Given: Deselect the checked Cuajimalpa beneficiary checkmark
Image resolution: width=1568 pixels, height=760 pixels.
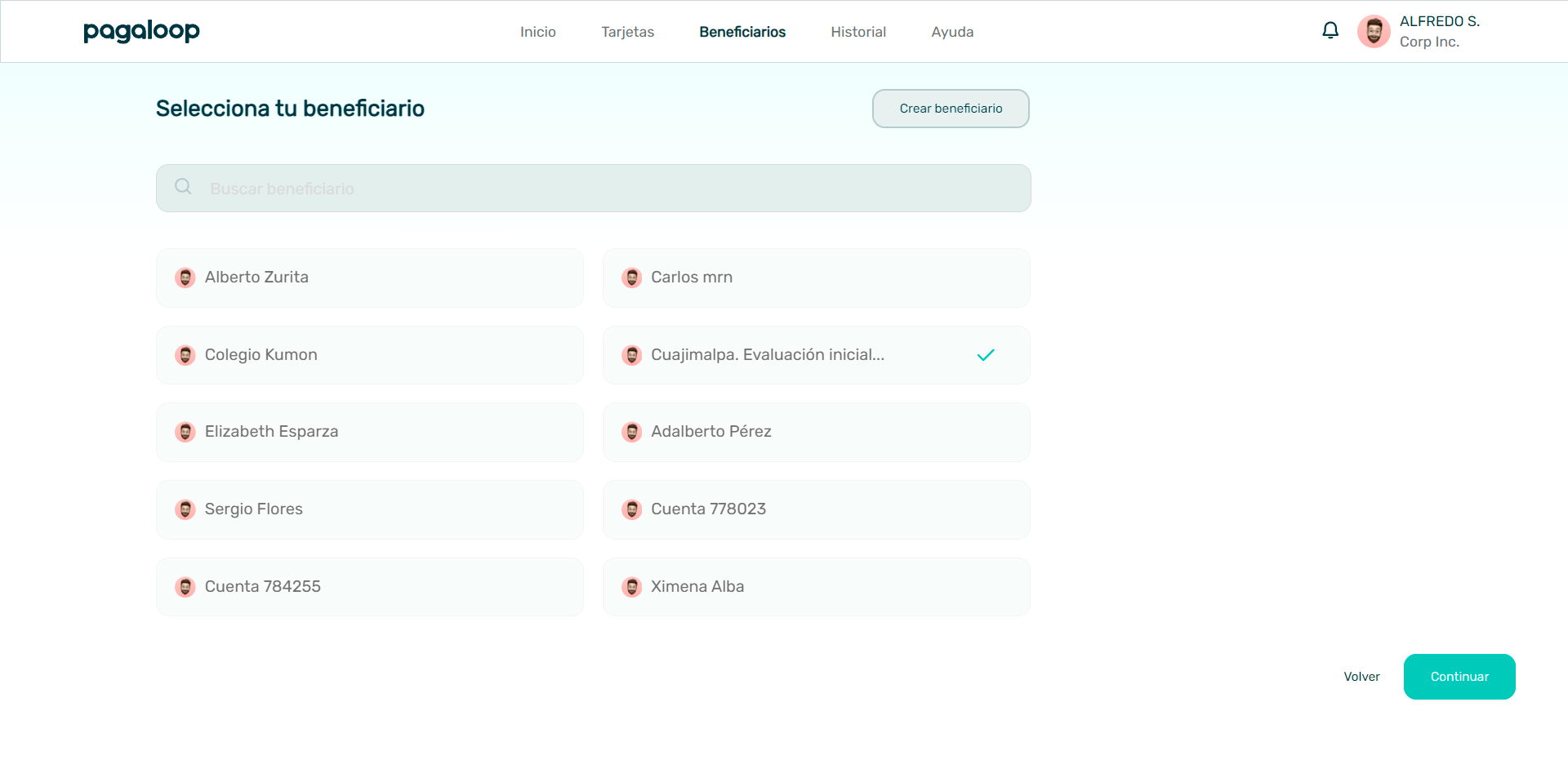Looking at the screenshot, I should tap(986, 355).
